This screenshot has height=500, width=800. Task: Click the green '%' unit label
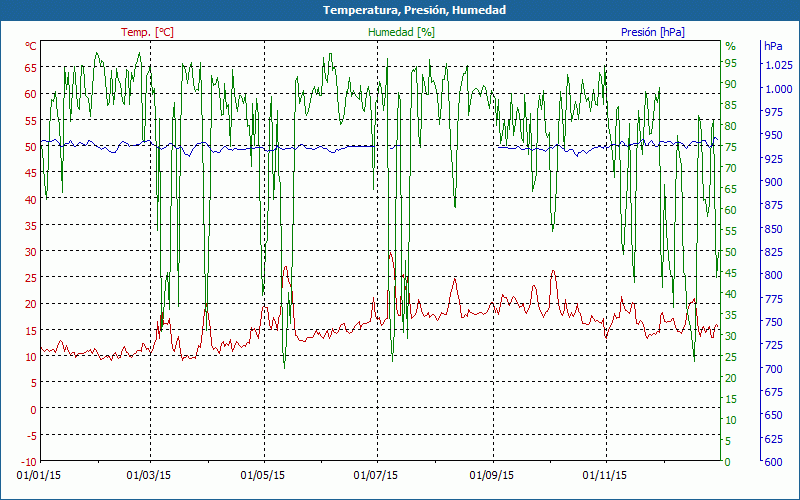pos(731,46)
